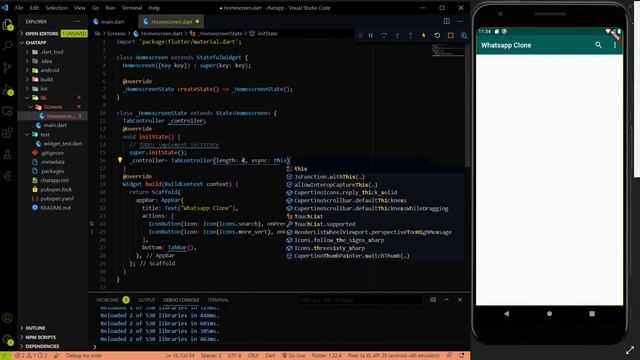Pause the debug session
640x360 pixels.
(x=371, y=36)
